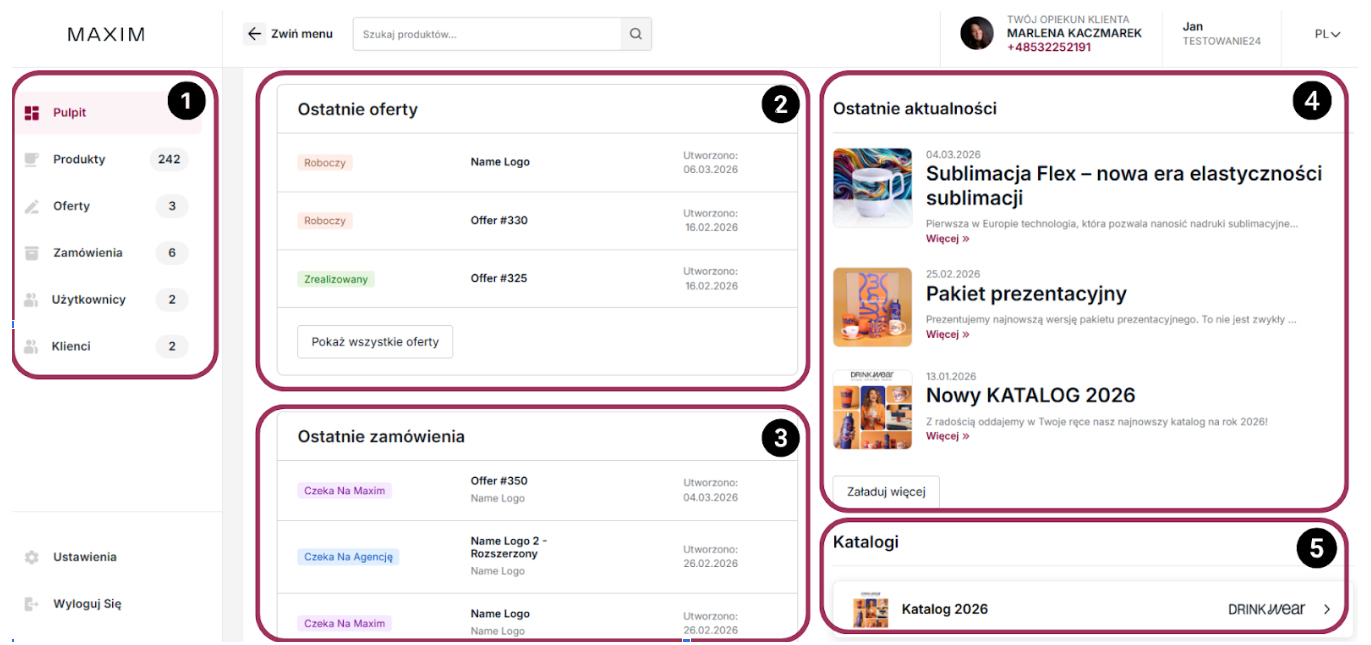Click the Wyloguj Się logout icon

pos(32,604)
